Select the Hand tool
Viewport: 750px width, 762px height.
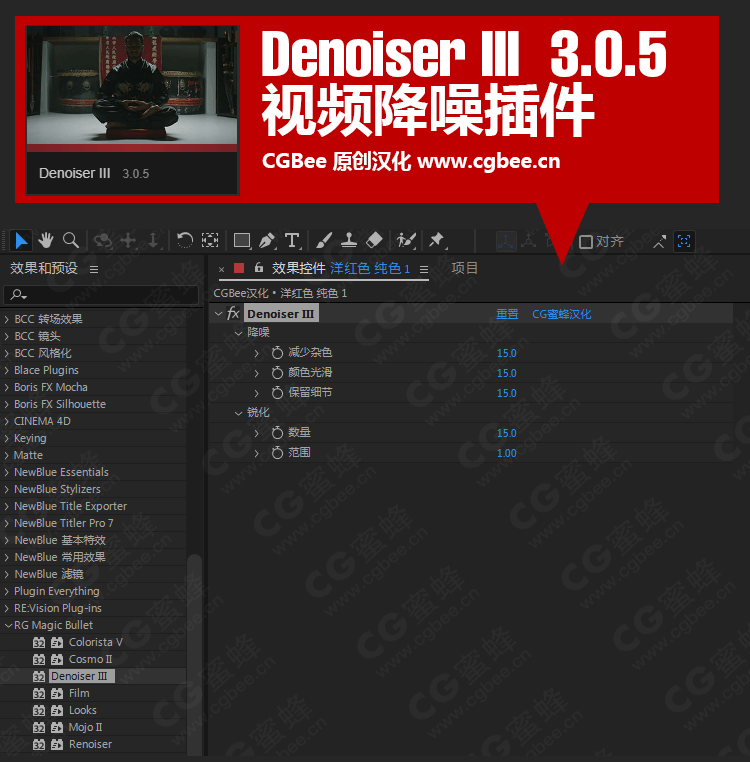[x=46, y=241]
